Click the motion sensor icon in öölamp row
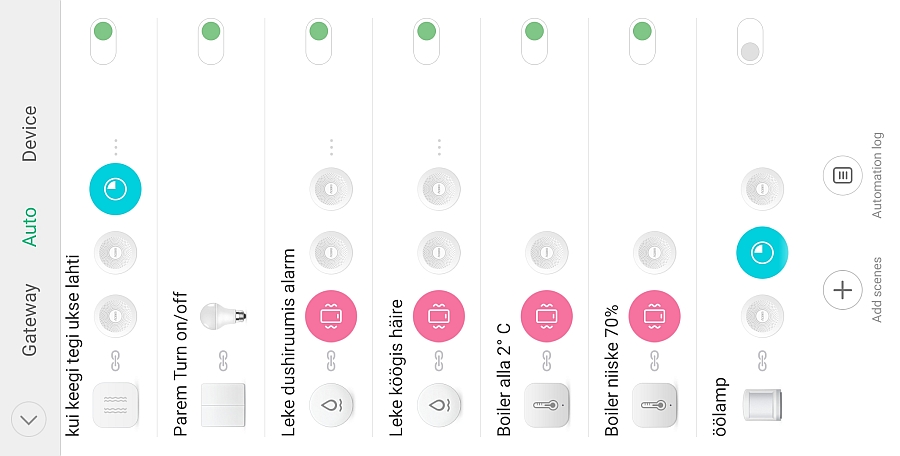 point(762,405)
